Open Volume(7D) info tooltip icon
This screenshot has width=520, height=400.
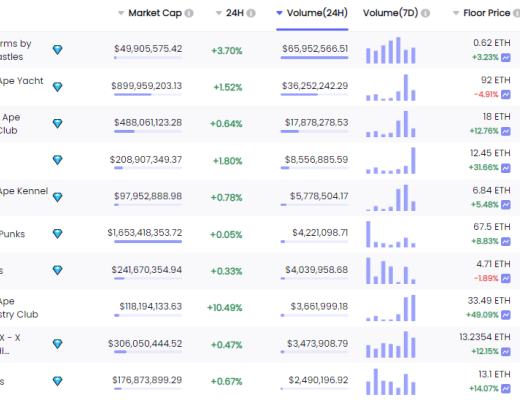coord(425,13)
